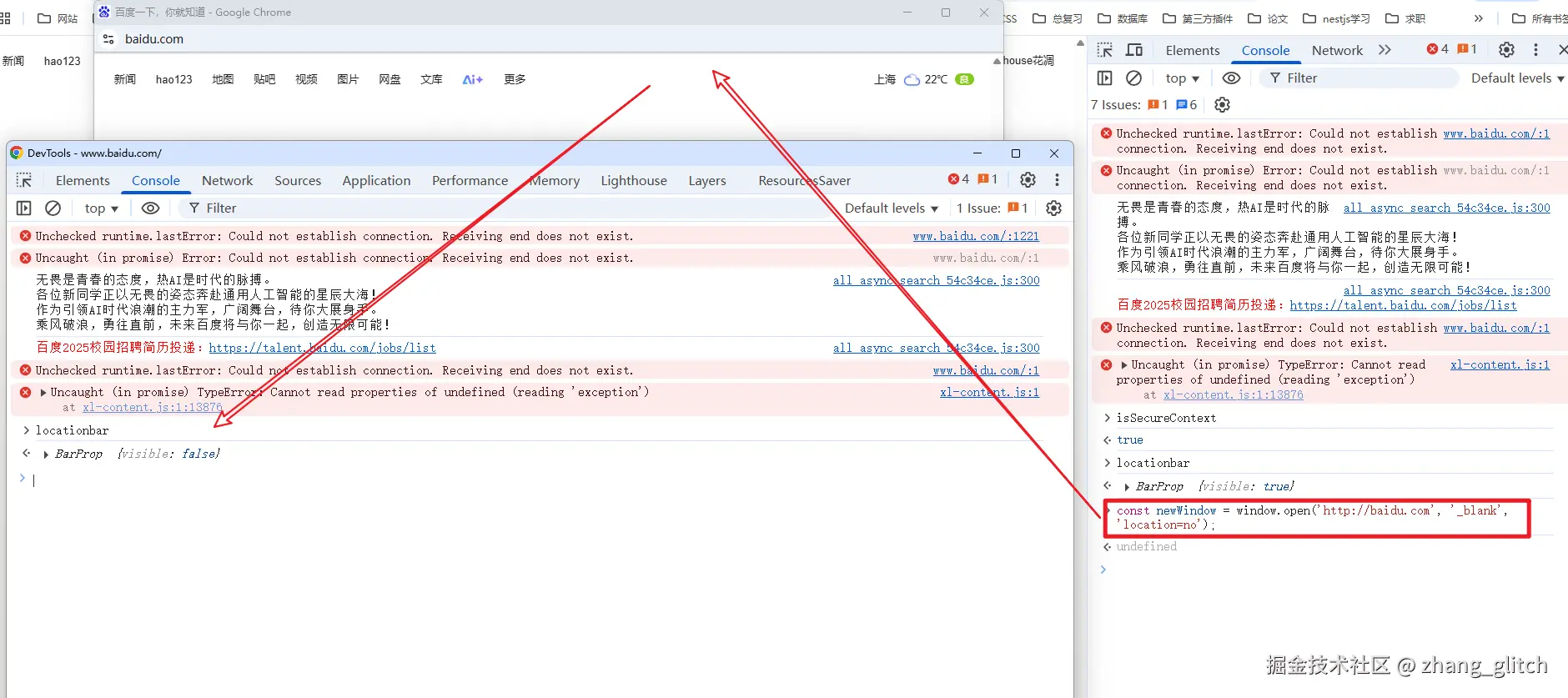Screen dimensions: 1568x698
Task: Open Performance tab in DevTools window
Action: [470, 180]
